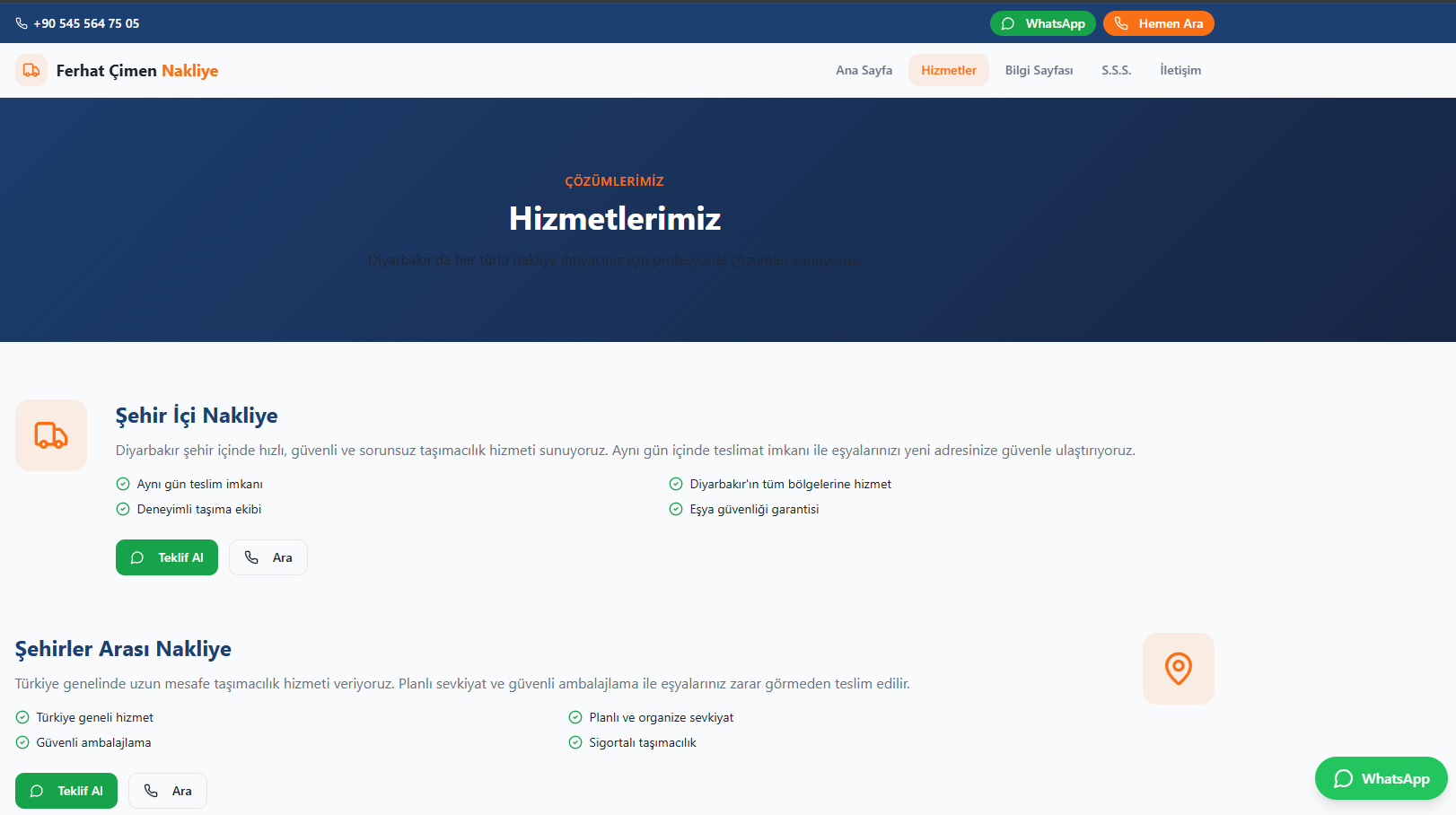Call via top bar phone number +90 545 564 75 05
Image resolution: width=1456 pixels, height=815 pixels.
click(86, 23)
